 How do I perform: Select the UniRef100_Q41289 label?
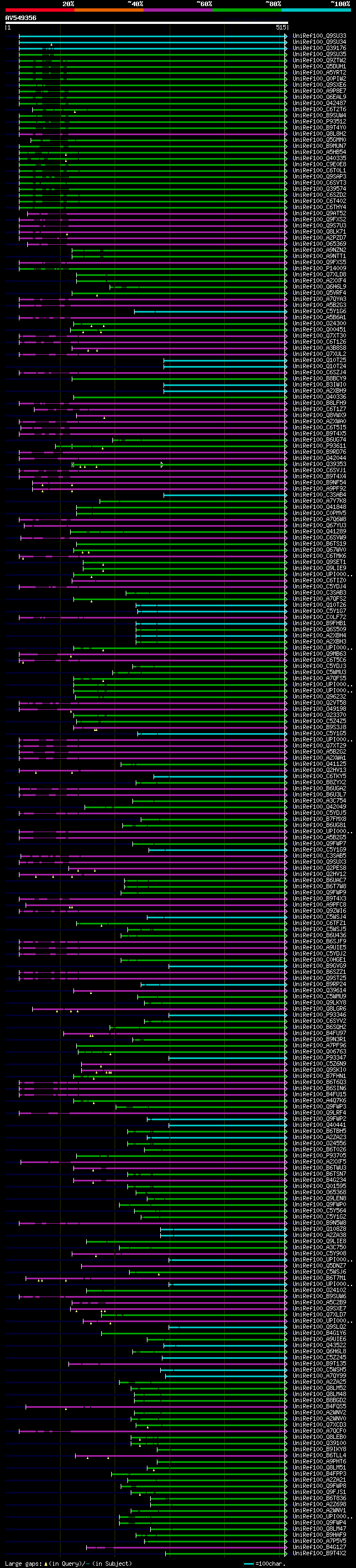[x=319, y=531]
